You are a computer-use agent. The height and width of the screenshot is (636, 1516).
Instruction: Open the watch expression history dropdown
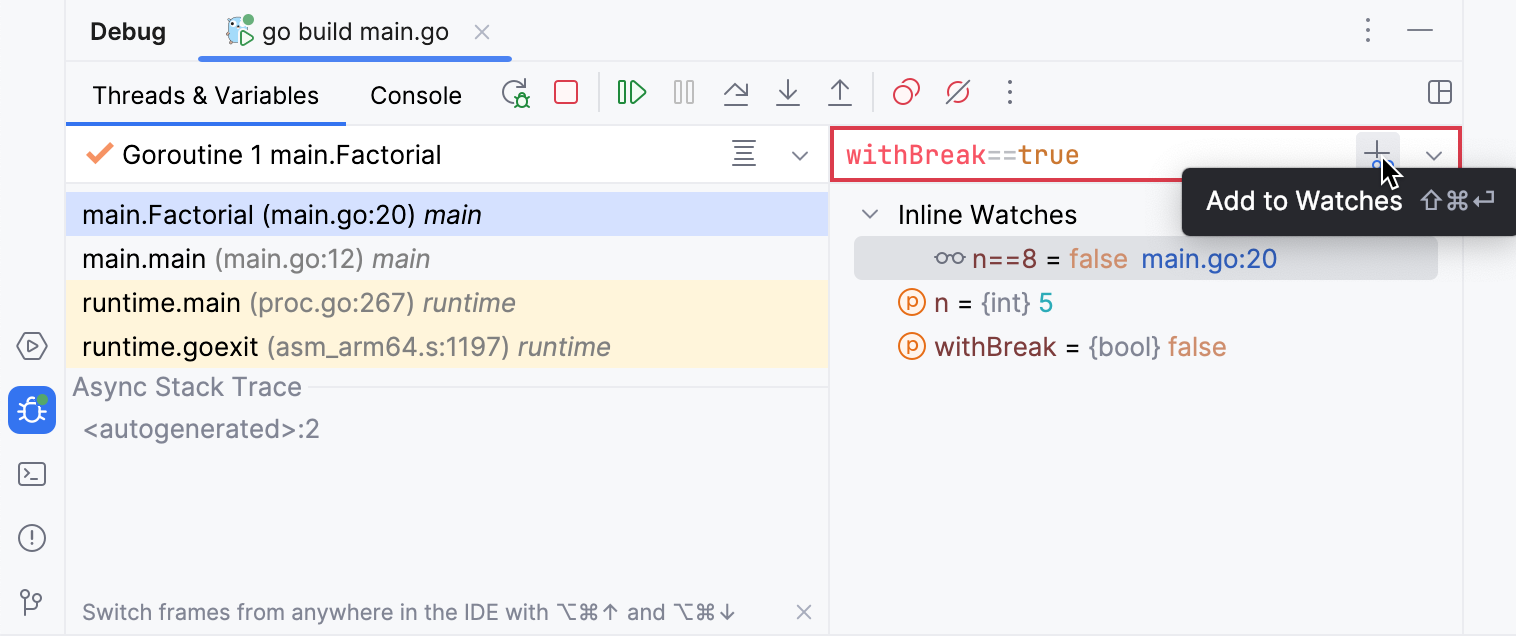click(1434, 155)
